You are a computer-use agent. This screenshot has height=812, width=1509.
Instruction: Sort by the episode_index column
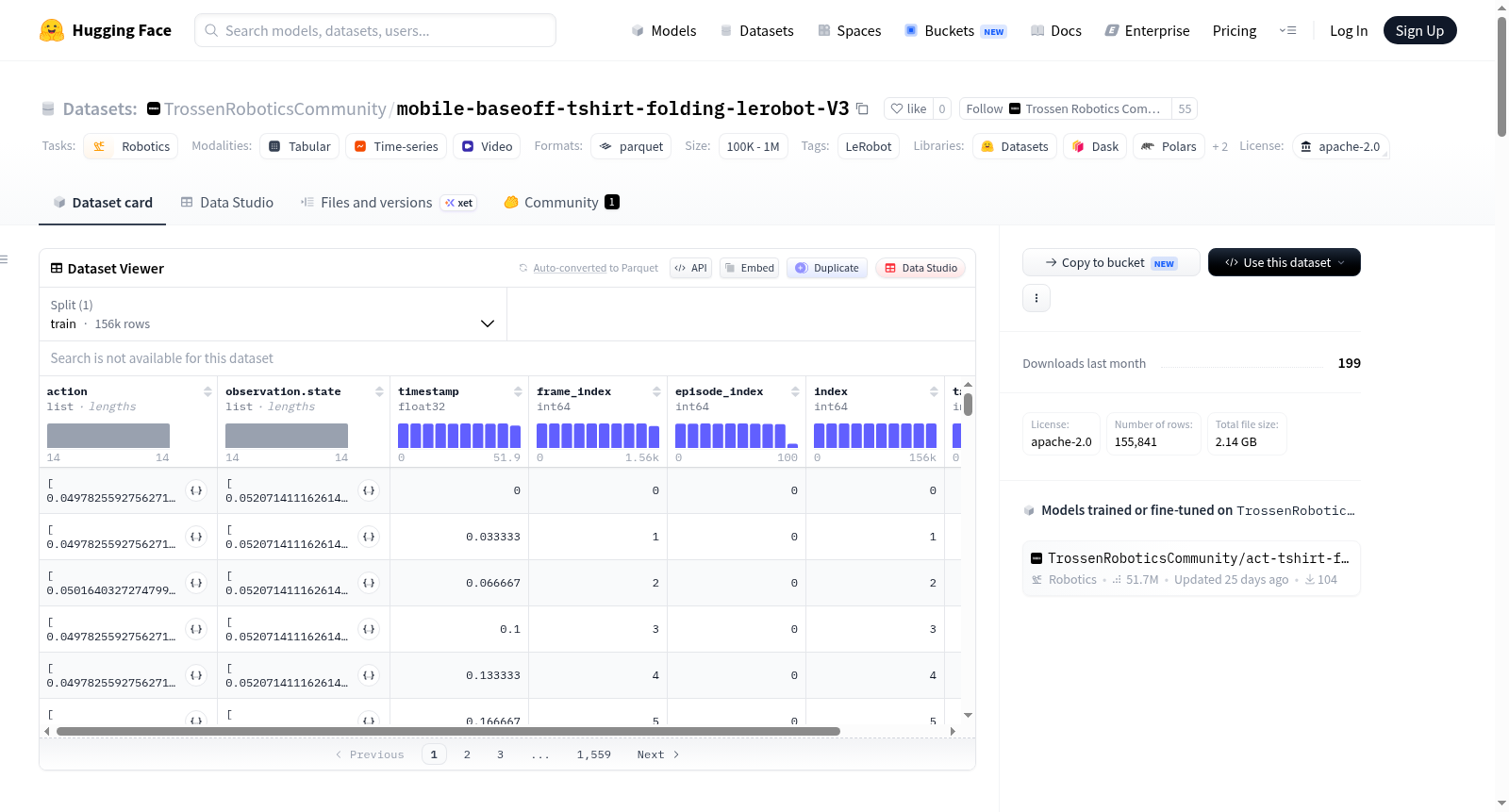point(795,391)
